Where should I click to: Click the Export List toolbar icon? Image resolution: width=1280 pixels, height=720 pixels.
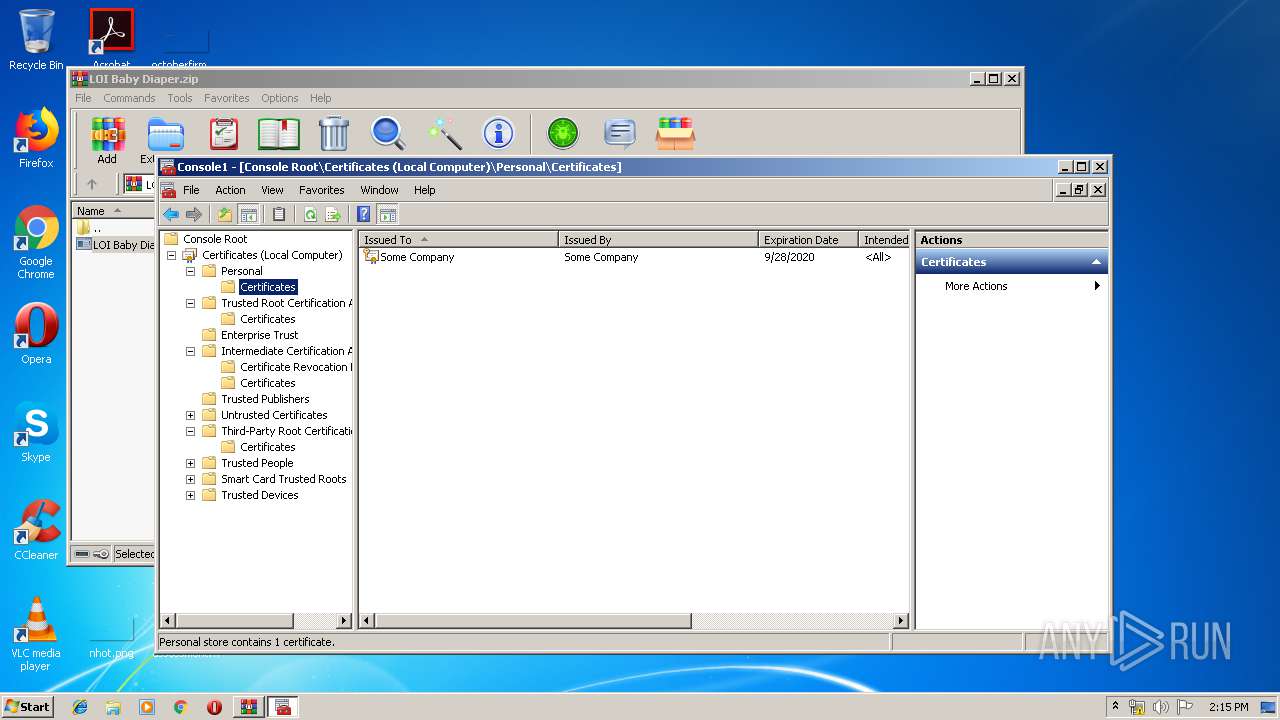[333, 214]
